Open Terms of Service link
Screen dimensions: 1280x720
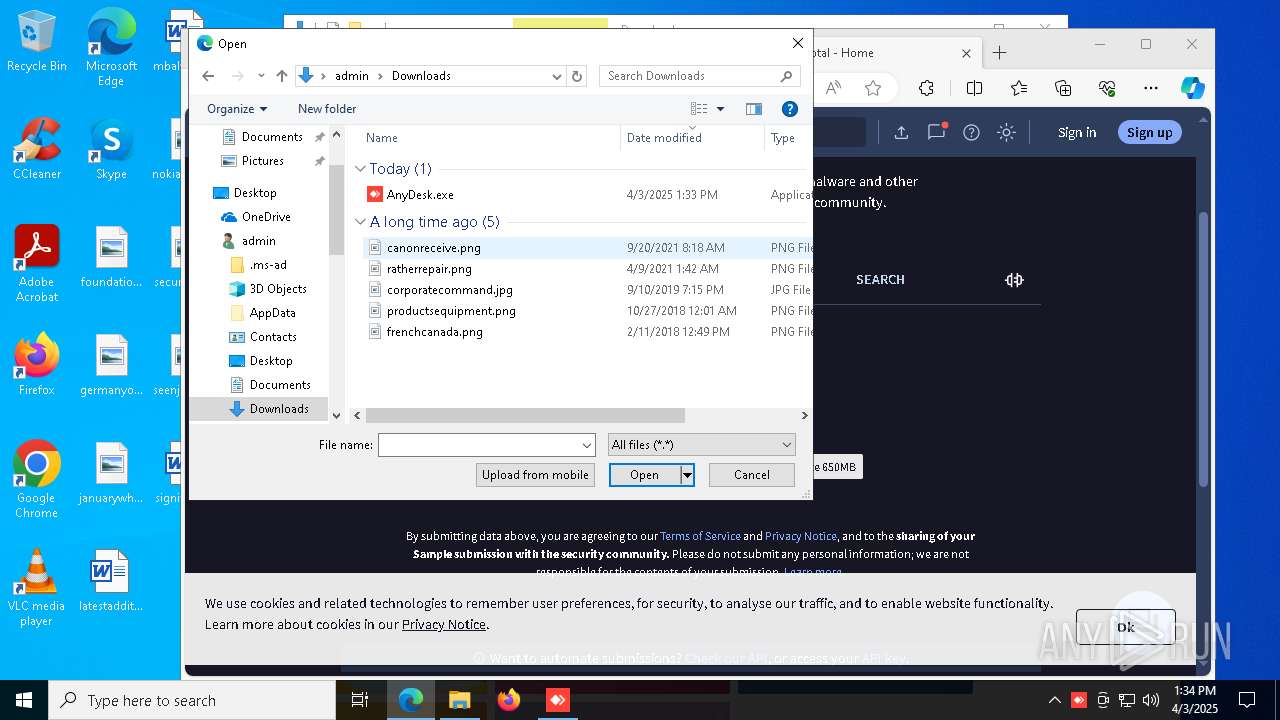700,536
